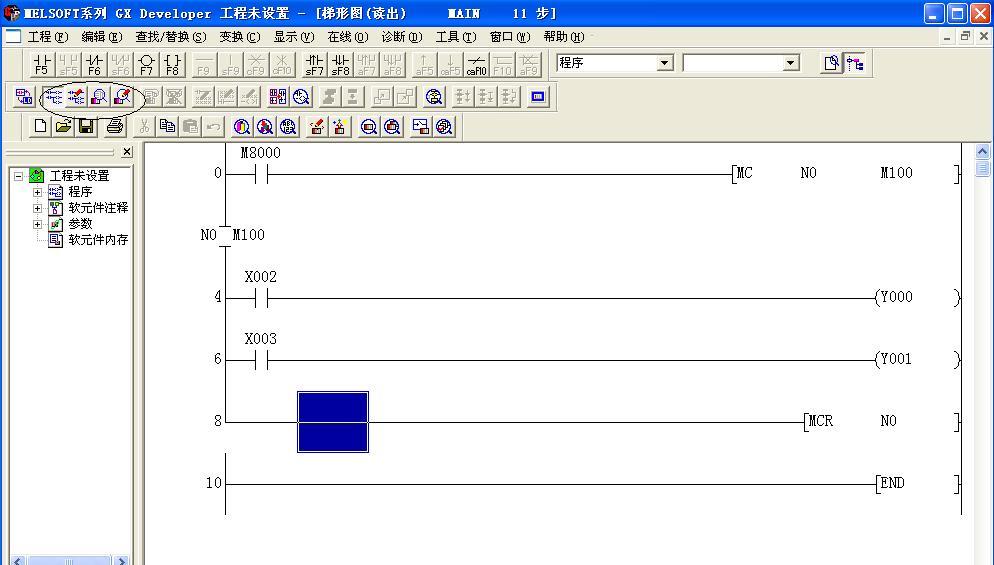Open the 在线 menu

click(347, 37)
